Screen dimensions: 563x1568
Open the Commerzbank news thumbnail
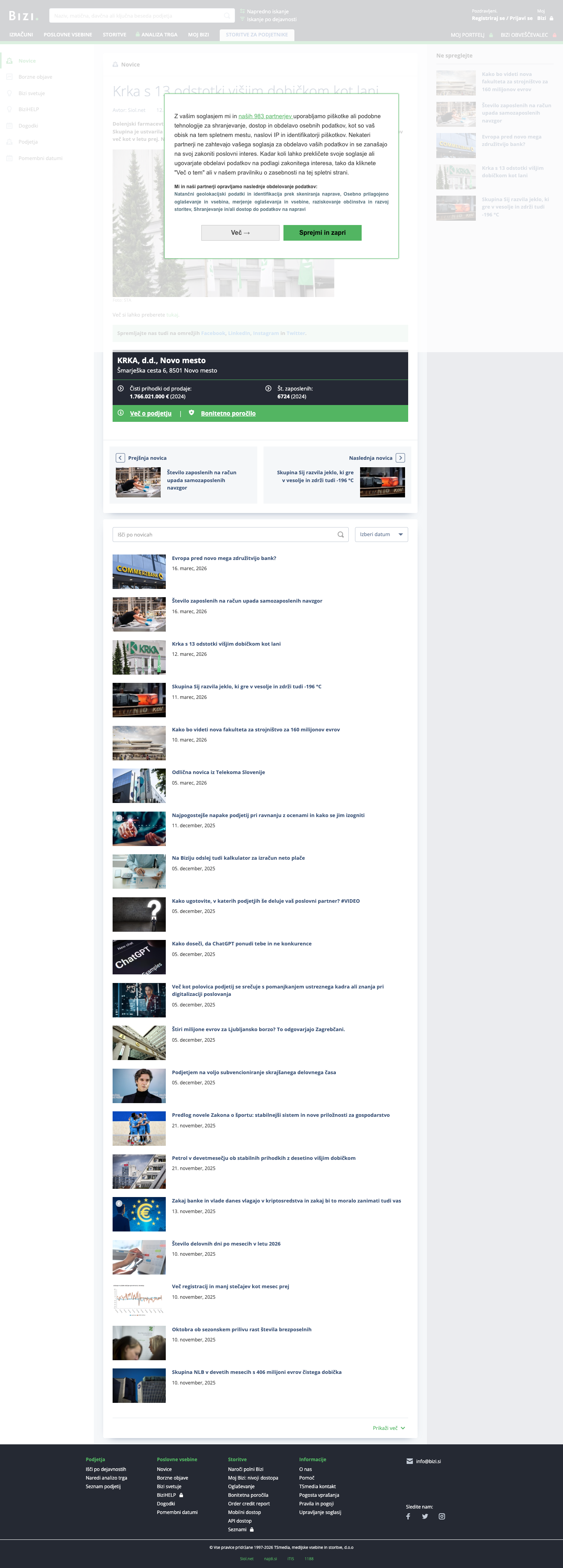tap(139, 572)
